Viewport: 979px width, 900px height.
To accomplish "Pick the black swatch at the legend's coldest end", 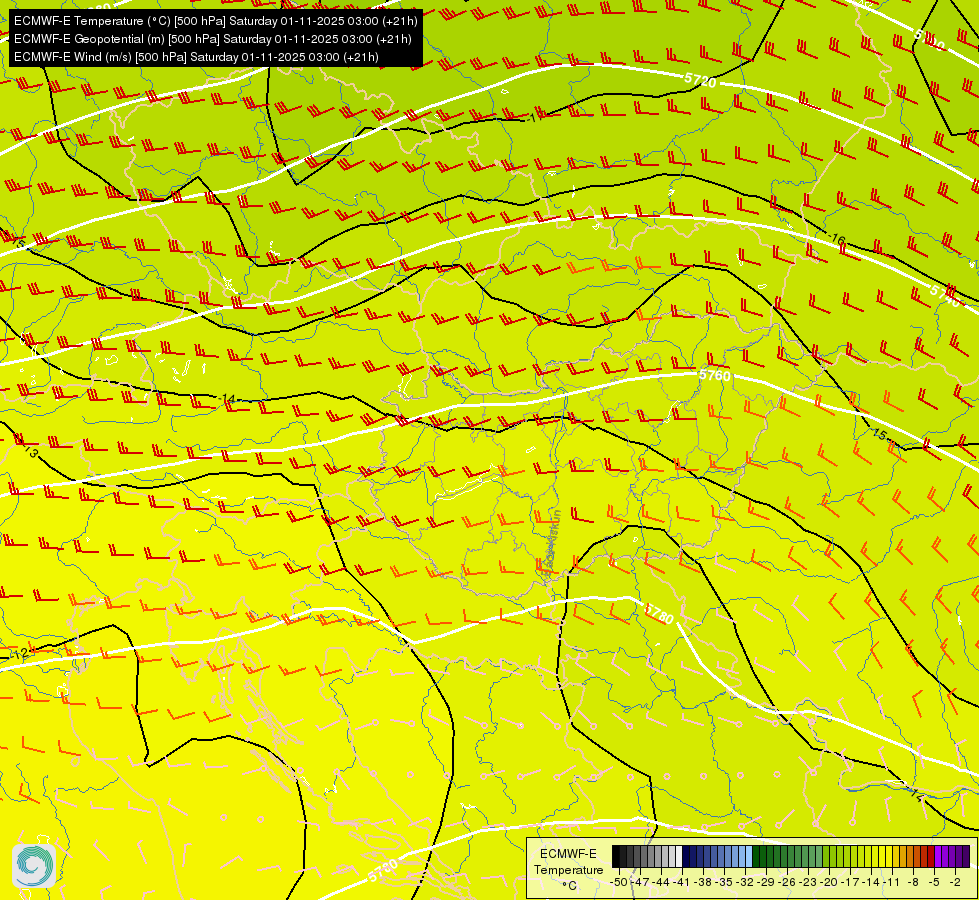I will (616, 857).
